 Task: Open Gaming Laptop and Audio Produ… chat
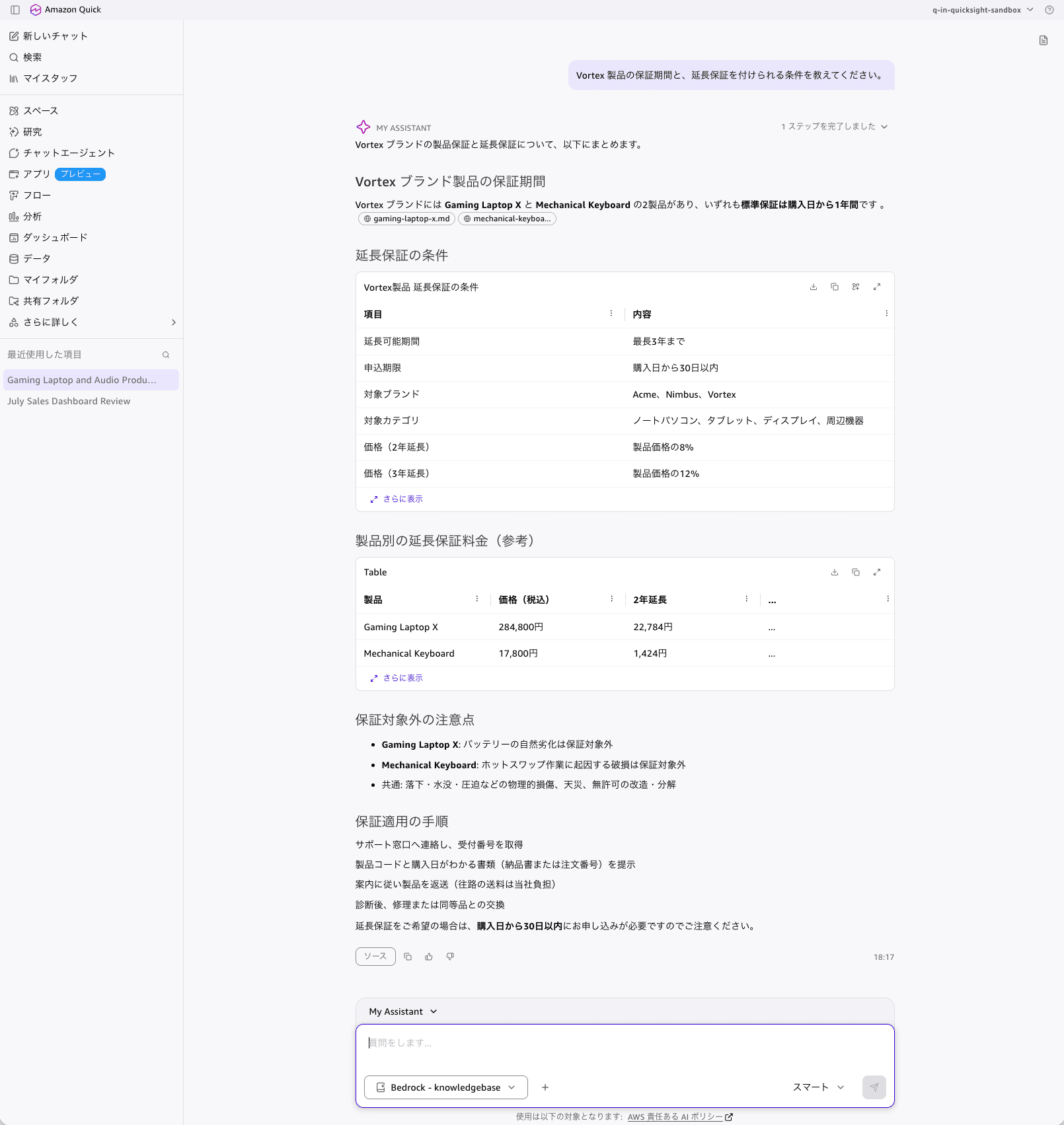coord(91,380)
